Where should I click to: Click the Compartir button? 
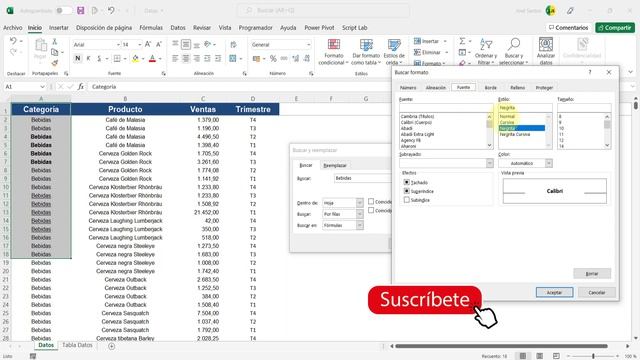[615, 28]
